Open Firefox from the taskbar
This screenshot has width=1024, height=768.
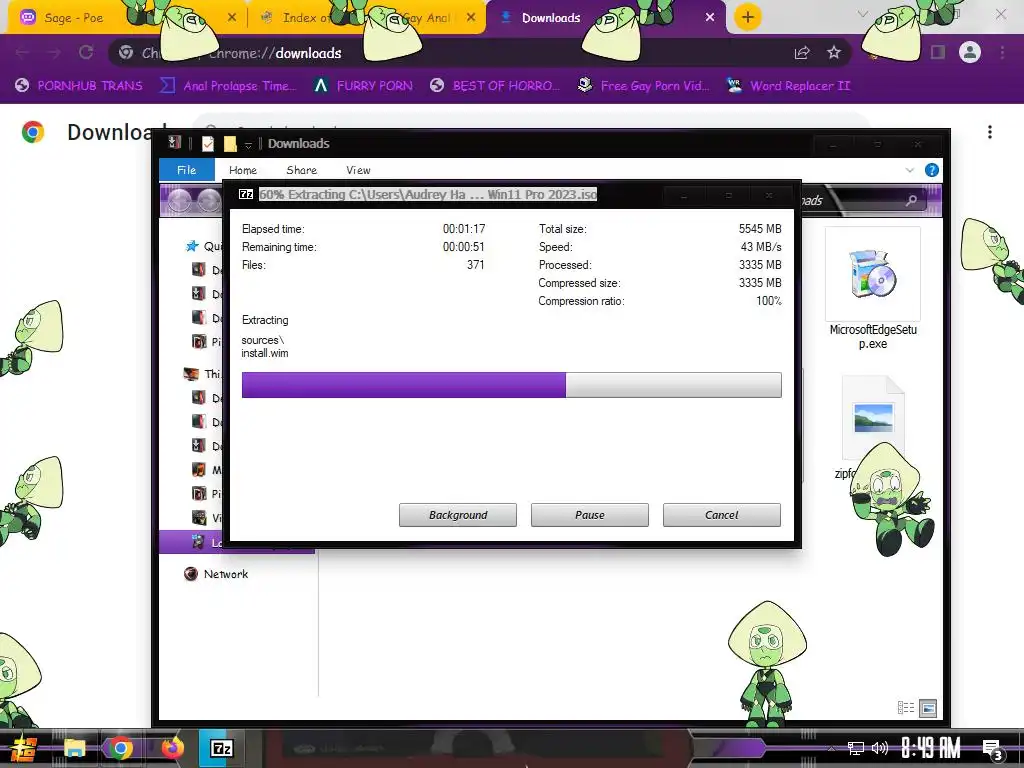tap(172, 748)
